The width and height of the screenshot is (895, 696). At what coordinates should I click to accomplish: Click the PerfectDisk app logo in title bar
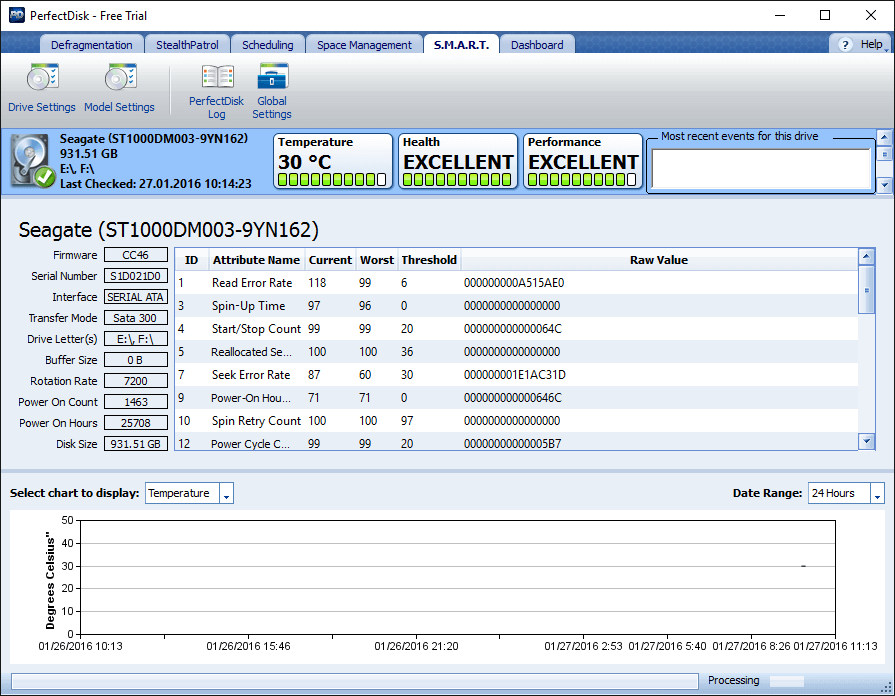click(17, 15)
